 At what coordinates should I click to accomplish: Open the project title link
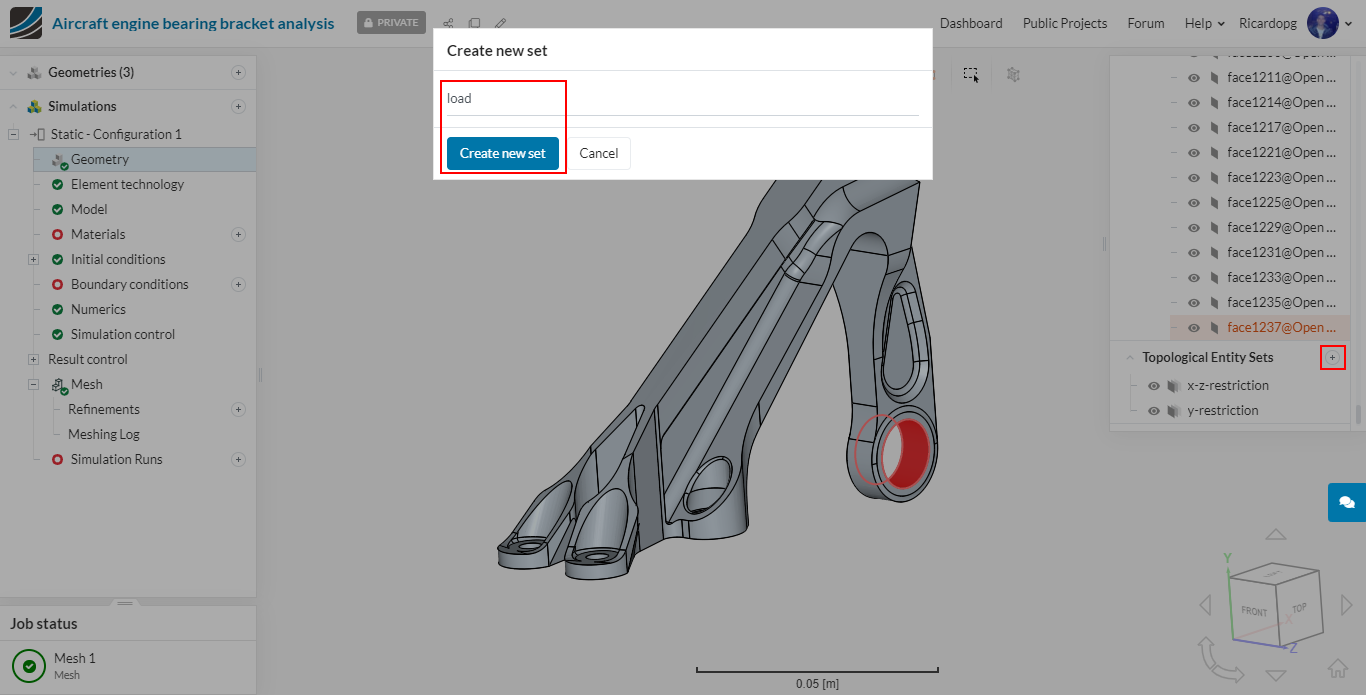click(193, 23)
